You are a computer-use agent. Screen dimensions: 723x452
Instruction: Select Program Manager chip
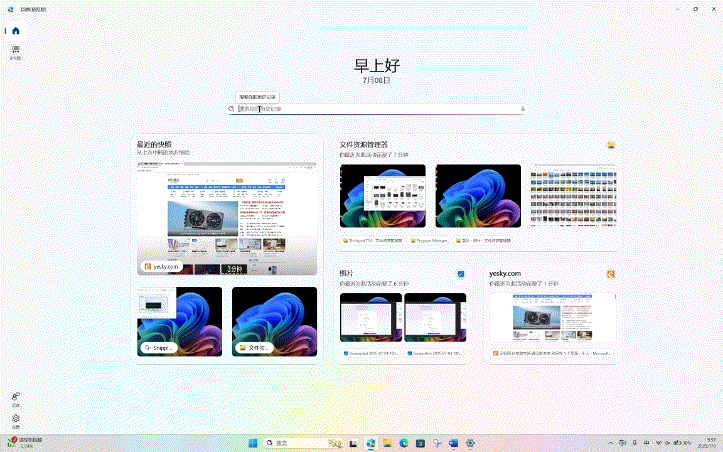[428, 241]
